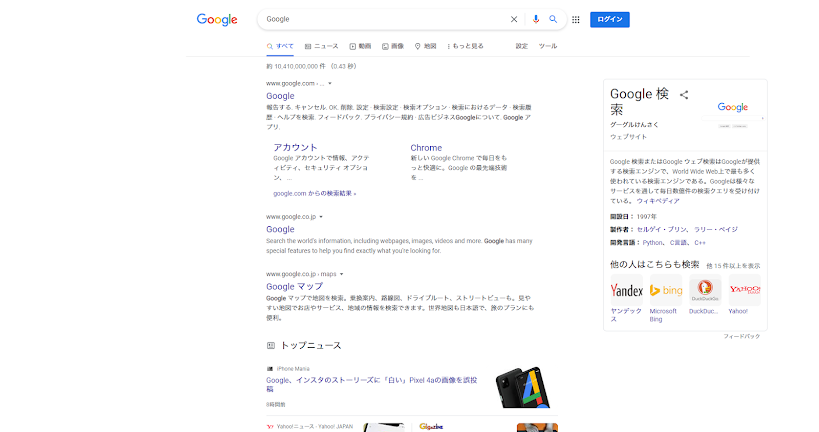Open the first Google result from google.com
The height and width of the screenshot is (432, 819).
pos(280,96)
